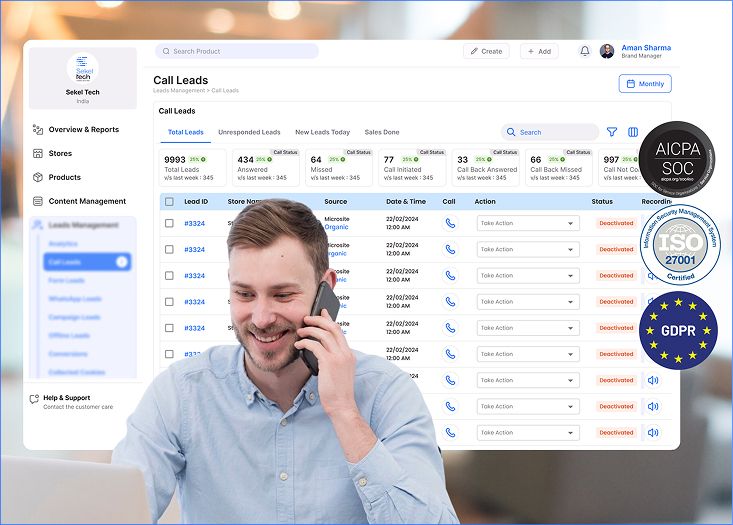Play recording speaker icon in bottom row
The height and width of the screenshot is (525, 733).
point(653,432)
